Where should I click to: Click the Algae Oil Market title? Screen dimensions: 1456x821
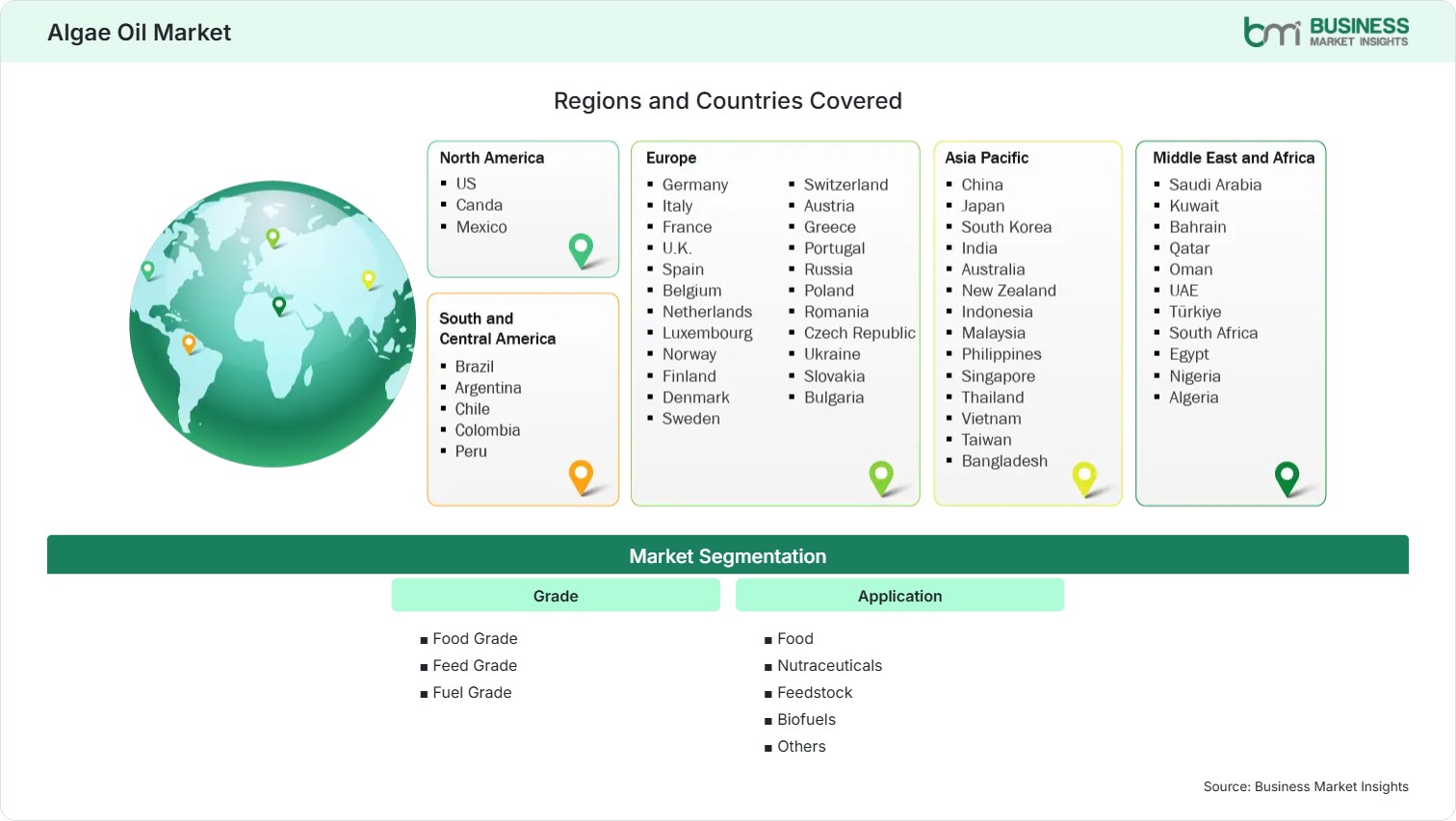(x=140, y=33)
